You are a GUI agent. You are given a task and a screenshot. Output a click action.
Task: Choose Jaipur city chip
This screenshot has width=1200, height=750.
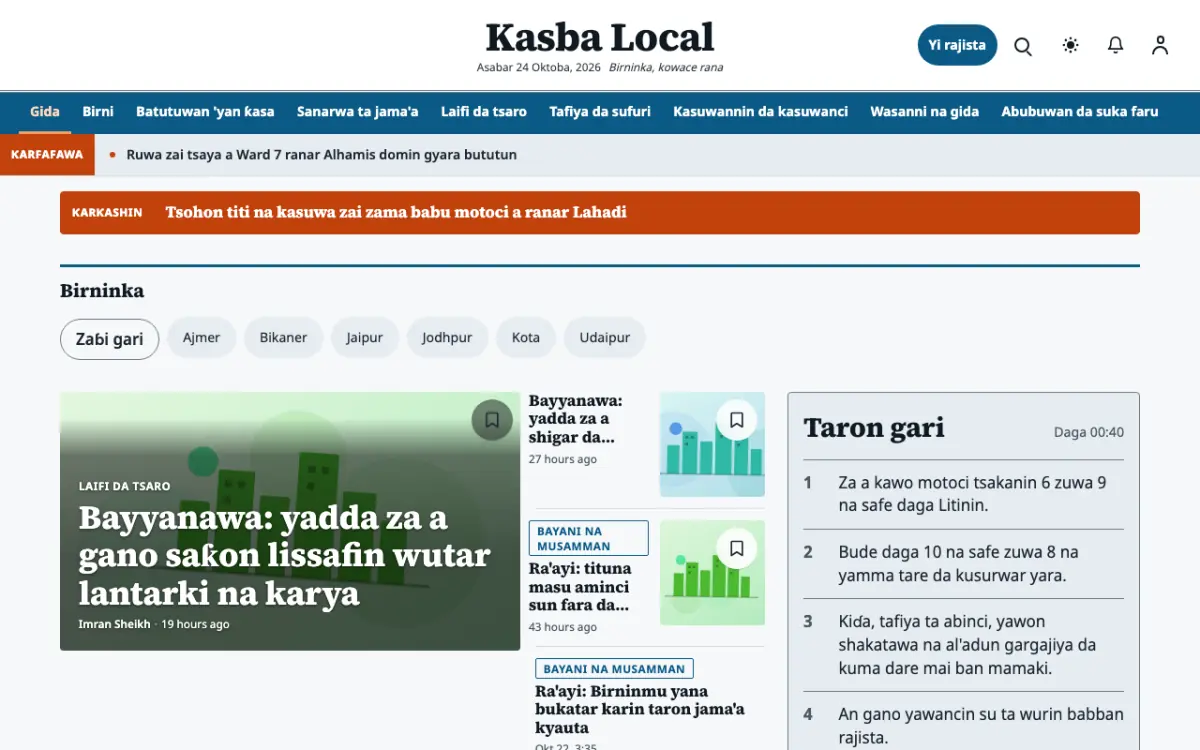pyautogui.click(x=365, y=338)
